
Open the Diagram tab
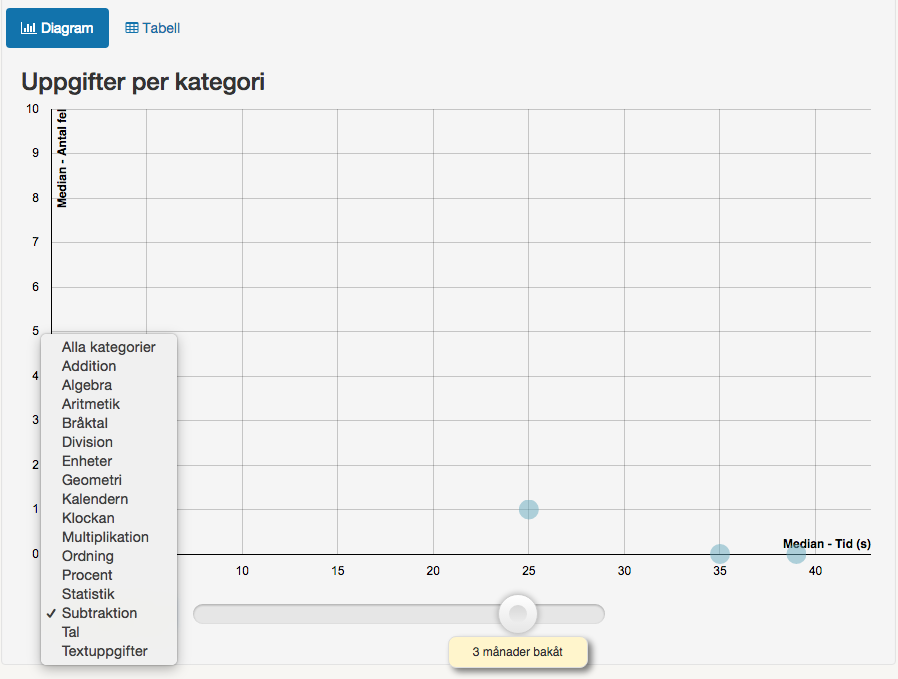point(57,28)
